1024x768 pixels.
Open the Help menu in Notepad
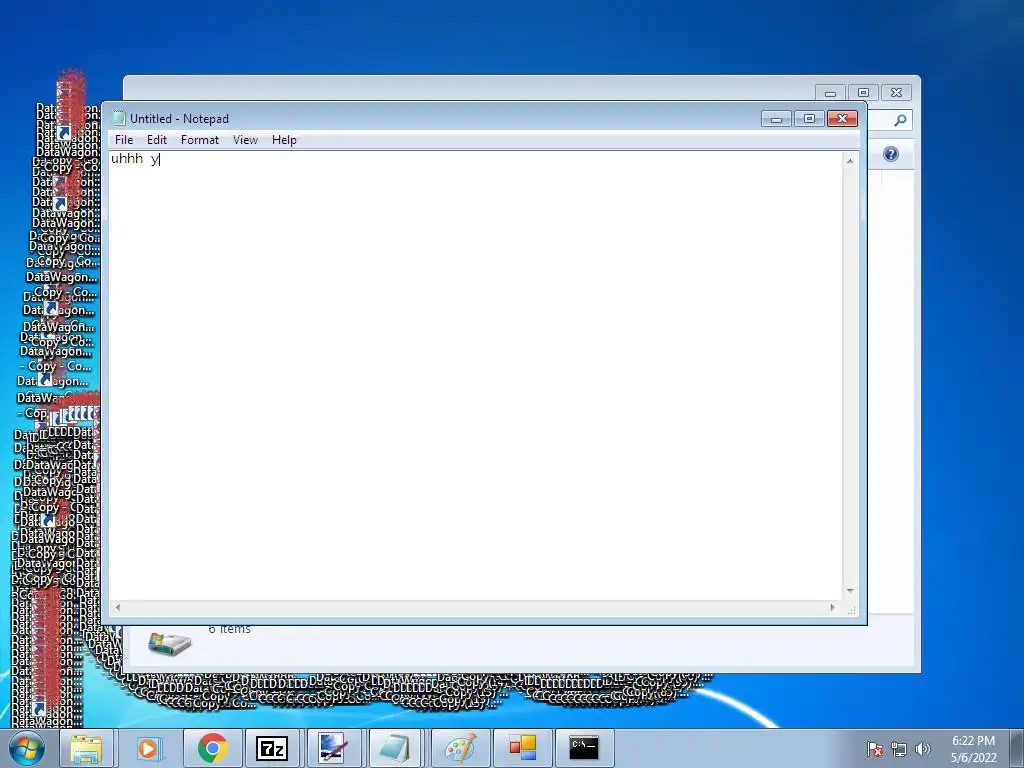284,140
